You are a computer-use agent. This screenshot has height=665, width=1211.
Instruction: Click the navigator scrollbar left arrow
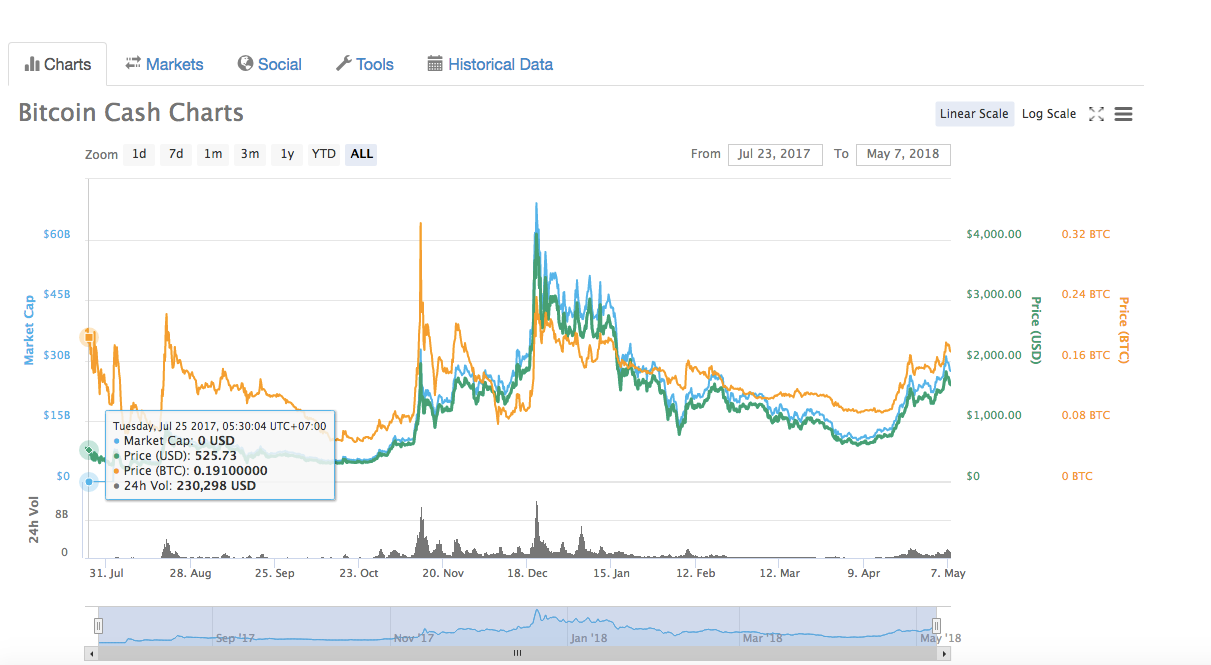coord(92,653)
